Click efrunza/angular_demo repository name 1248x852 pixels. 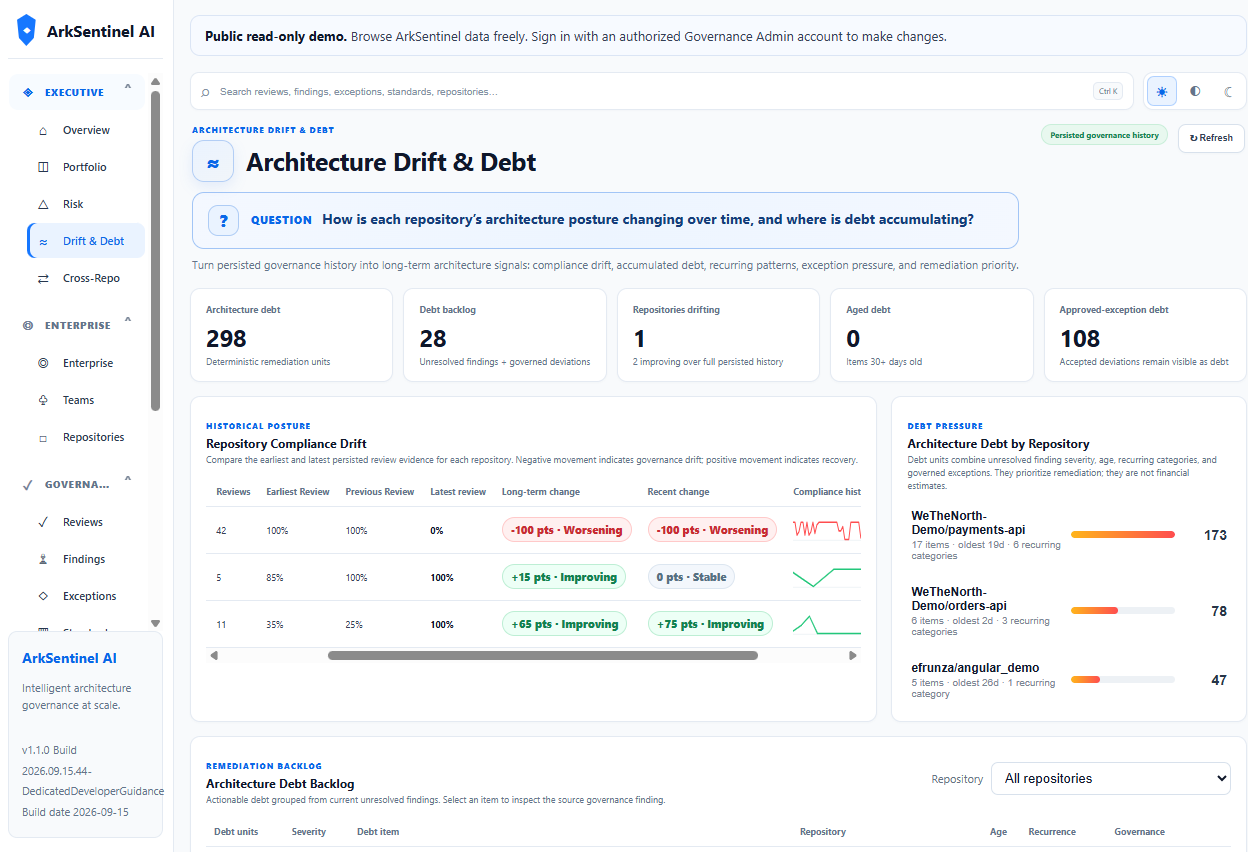tap(975, 667)
